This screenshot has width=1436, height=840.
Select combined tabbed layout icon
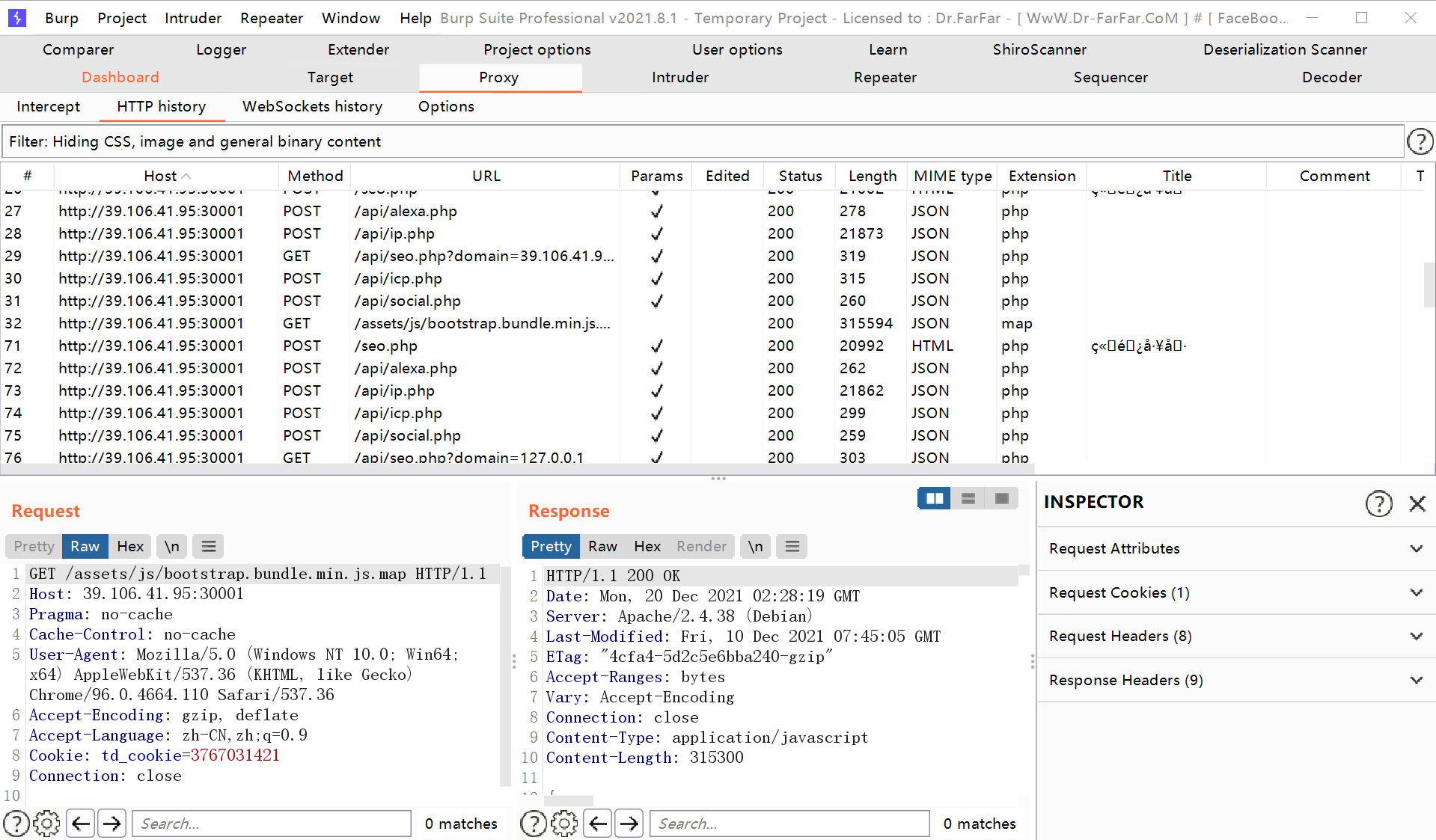(1001, 498)
